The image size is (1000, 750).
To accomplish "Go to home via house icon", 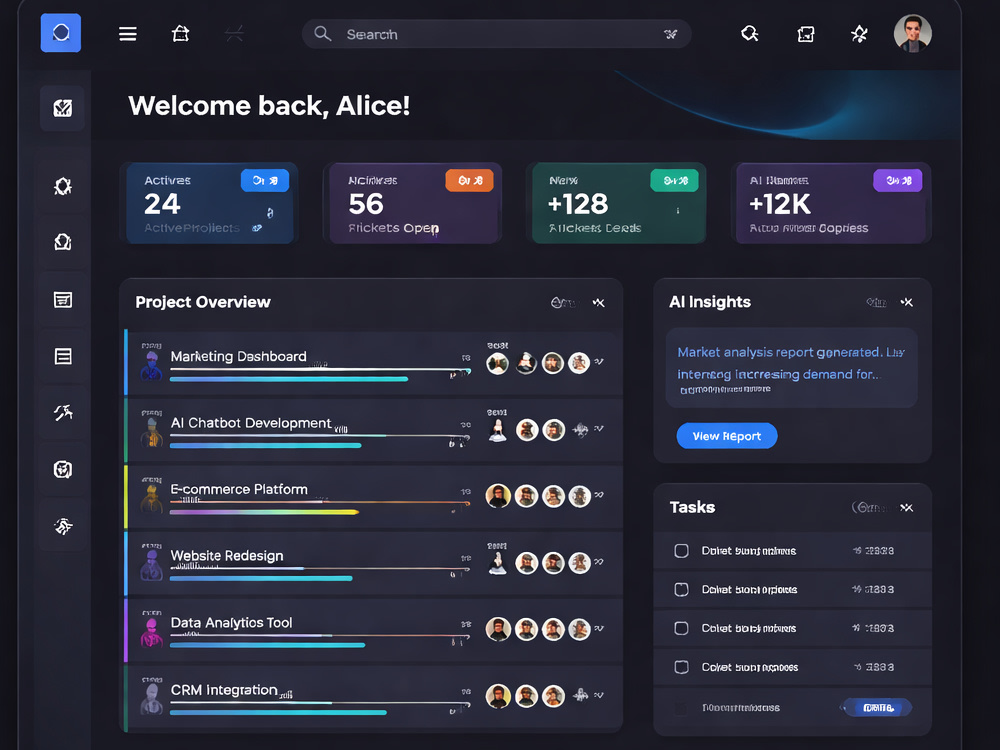I will [x=180, y=33].
